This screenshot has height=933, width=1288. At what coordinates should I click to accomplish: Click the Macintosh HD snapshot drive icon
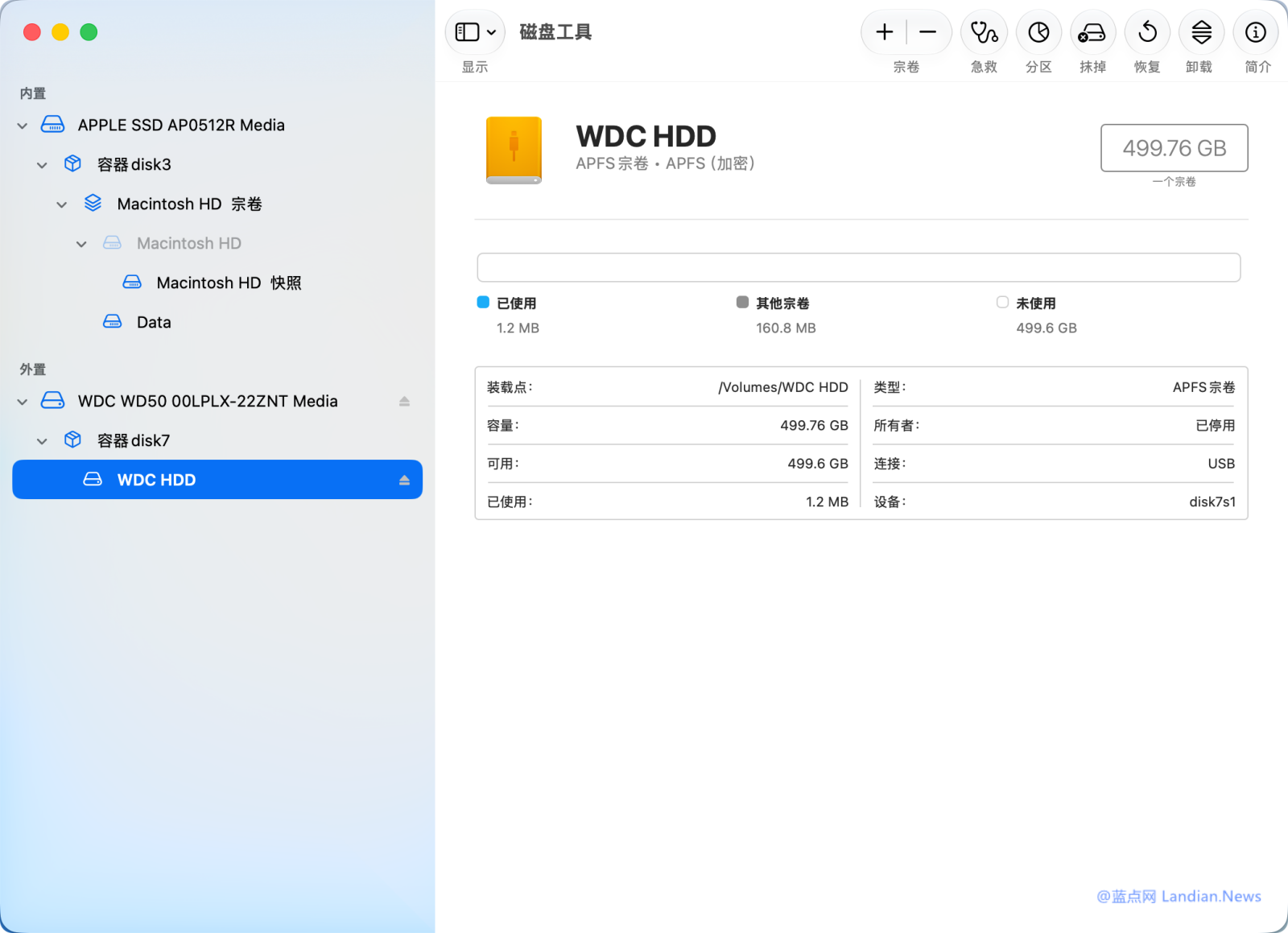132,283
